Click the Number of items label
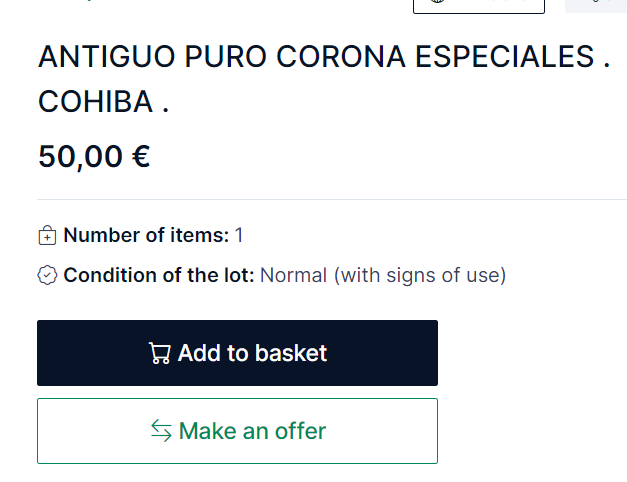This screenshot has width=627, height=482. pyautogui.click(x=146, y=235)
